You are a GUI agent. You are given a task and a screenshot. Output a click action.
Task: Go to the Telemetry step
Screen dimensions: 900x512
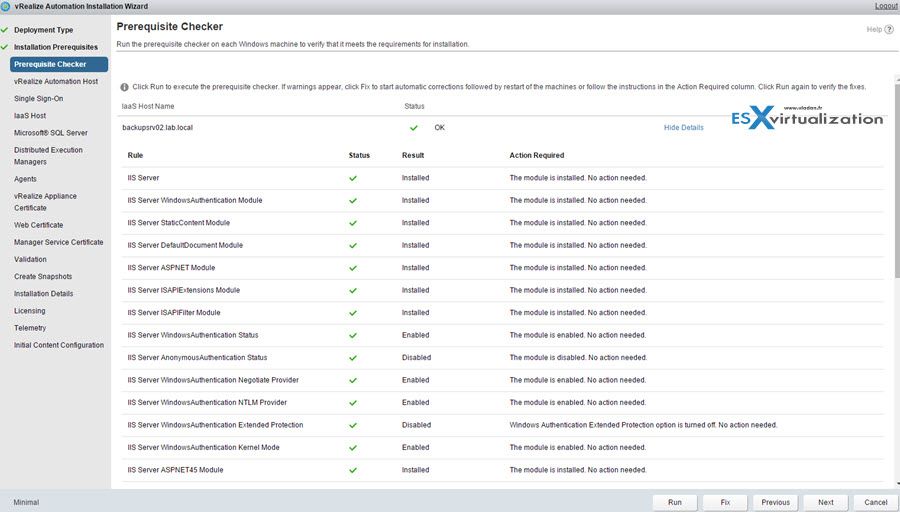pos(30,328)
